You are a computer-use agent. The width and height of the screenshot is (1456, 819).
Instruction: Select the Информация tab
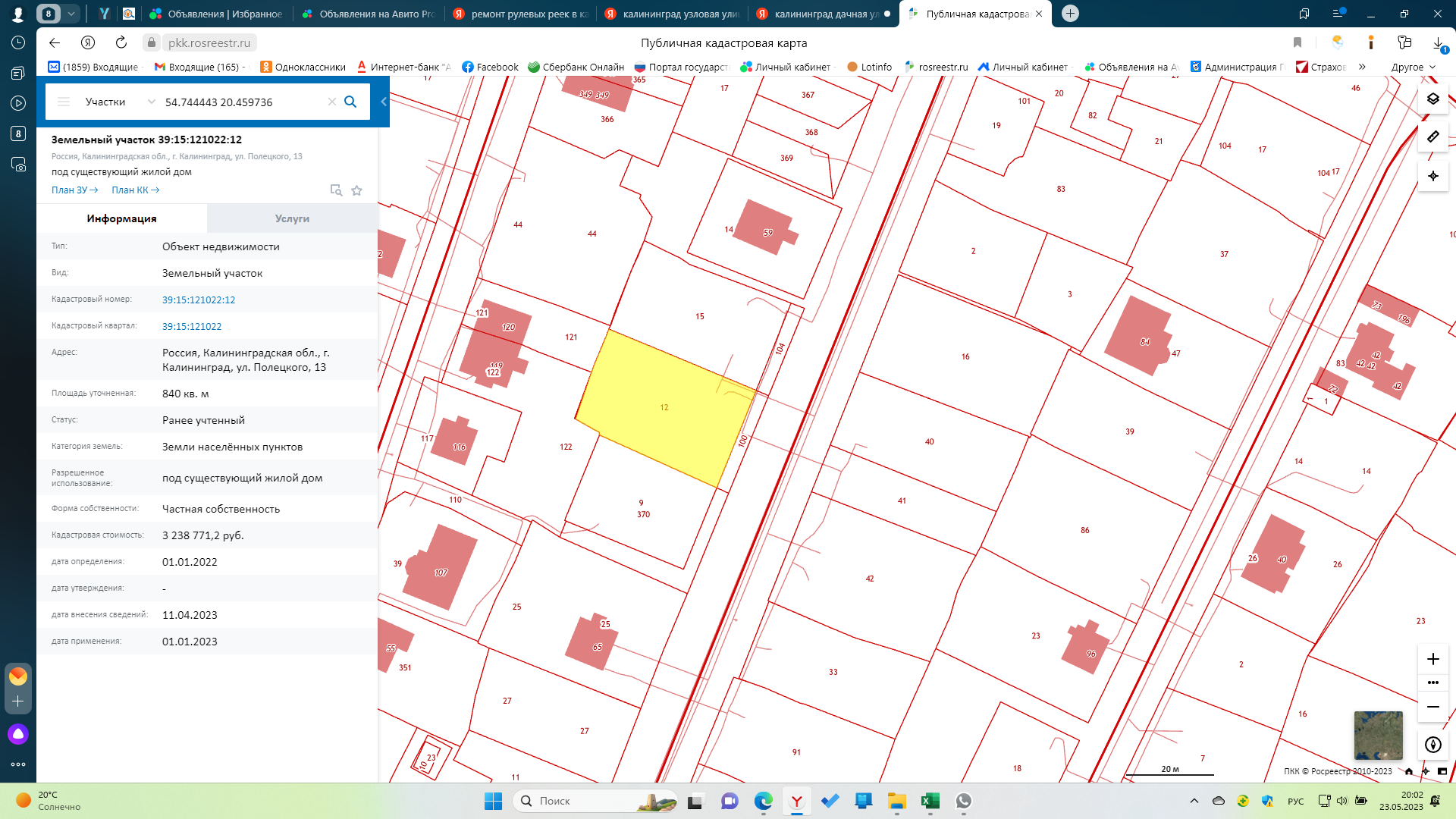click(121, 218)
